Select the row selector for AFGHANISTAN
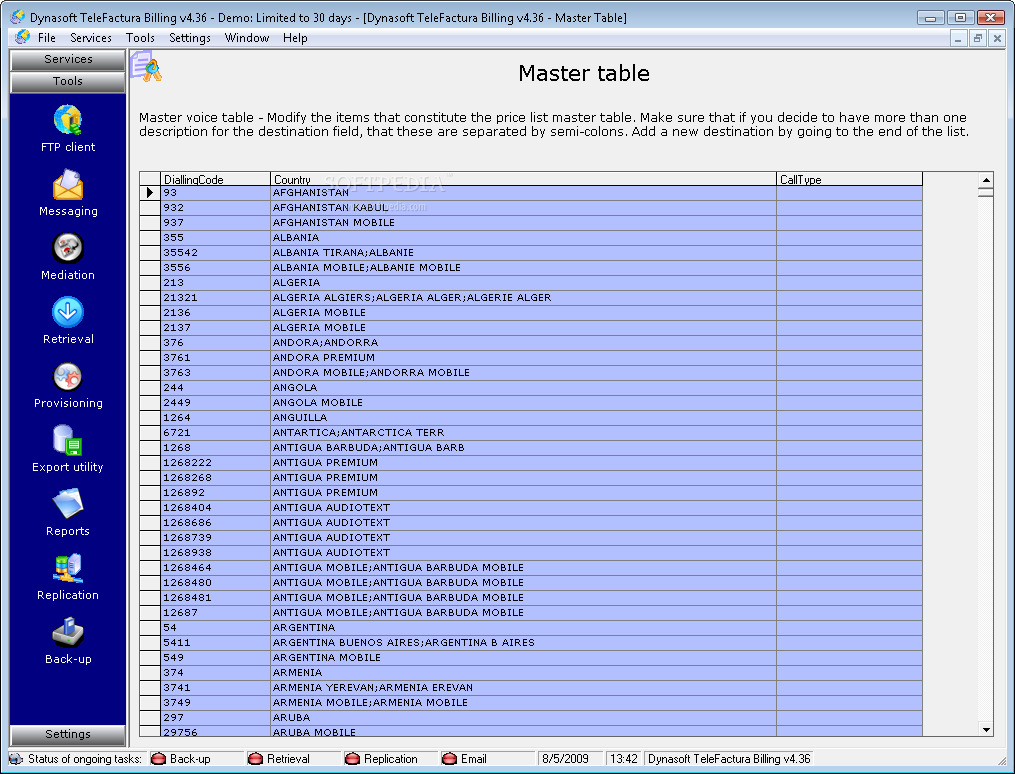1015x774 pixels. pos(150,192)
